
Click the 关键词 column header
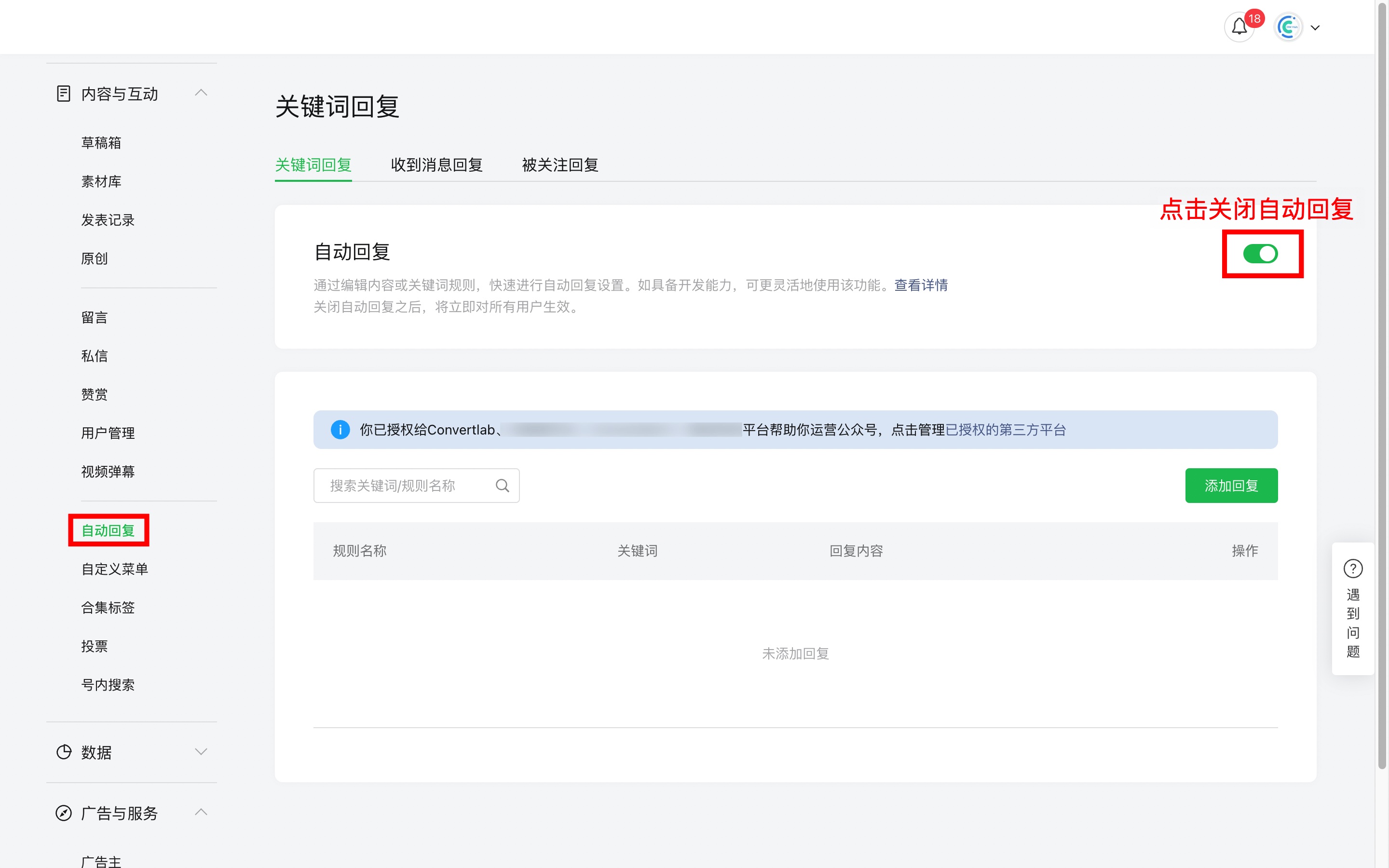[637, 551]
